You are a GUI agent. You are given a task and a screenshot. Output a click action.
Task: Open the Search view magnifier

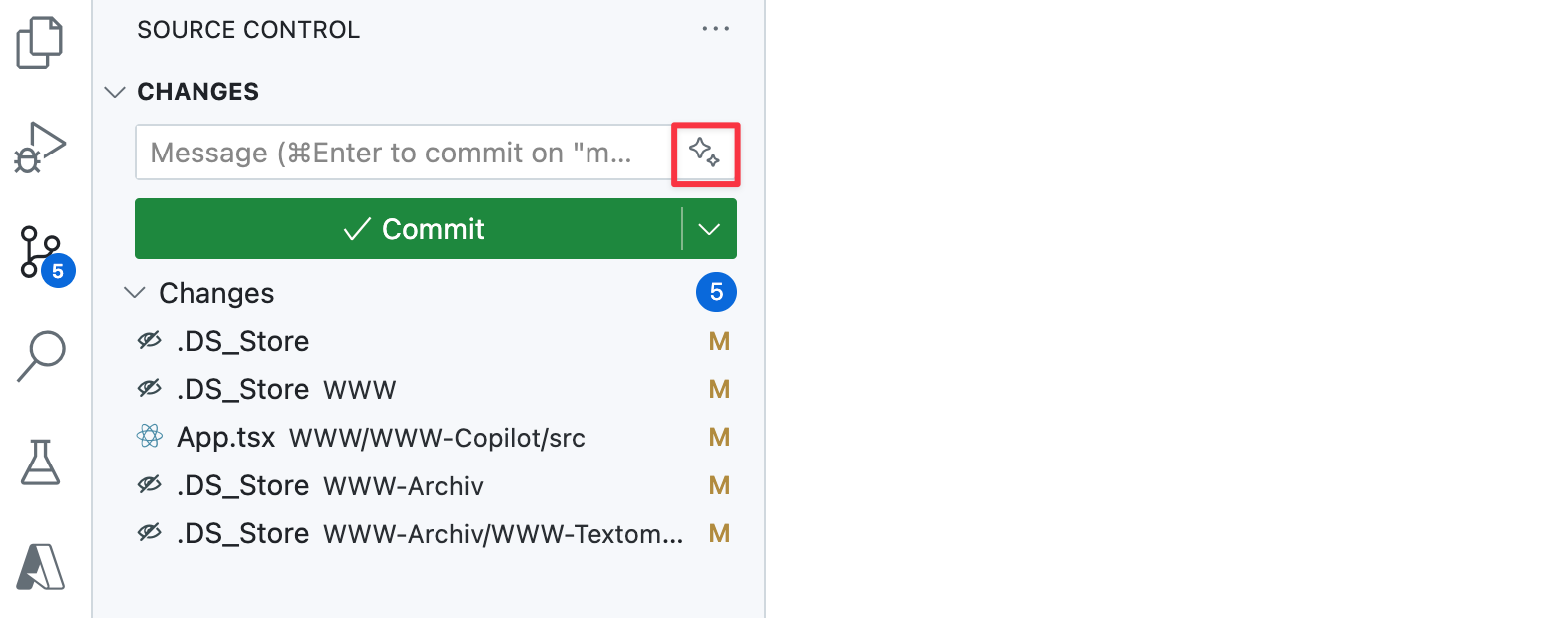click(x=41, y=357)
